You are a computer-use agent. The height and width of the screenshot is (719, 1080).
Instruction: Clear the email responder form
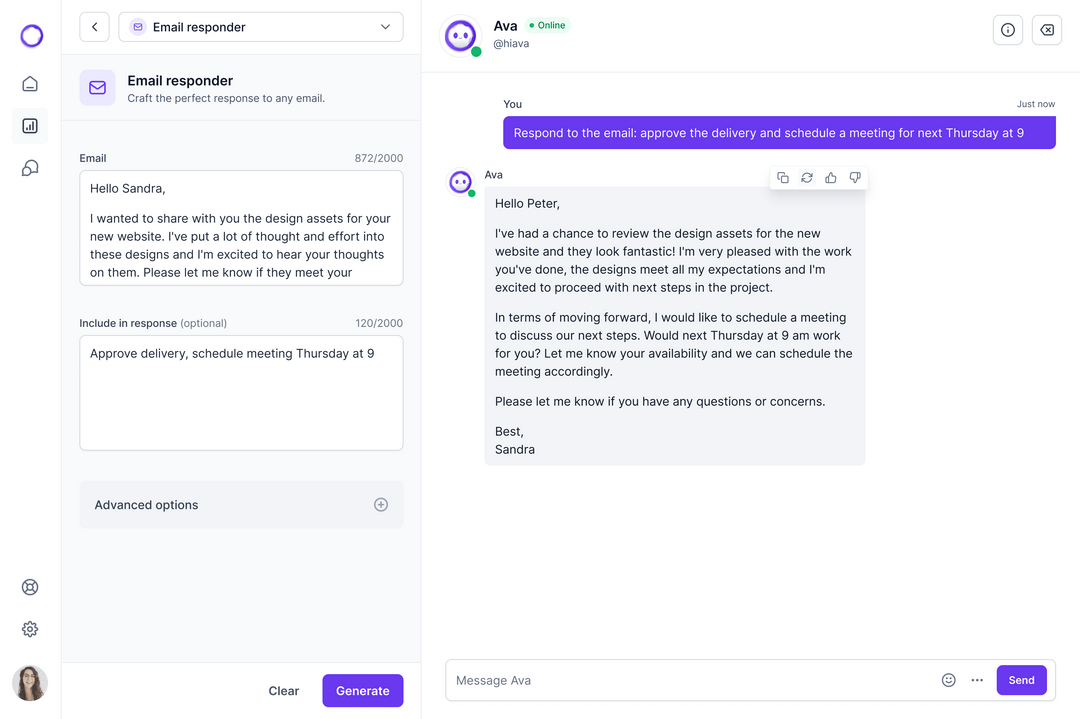click(x=283, y=690)
